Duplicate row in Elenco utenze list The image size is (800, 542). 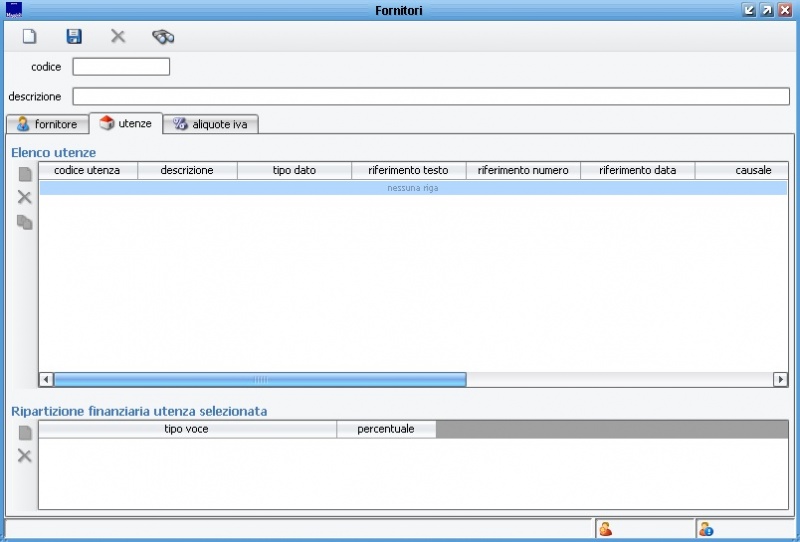pos(25,222)
